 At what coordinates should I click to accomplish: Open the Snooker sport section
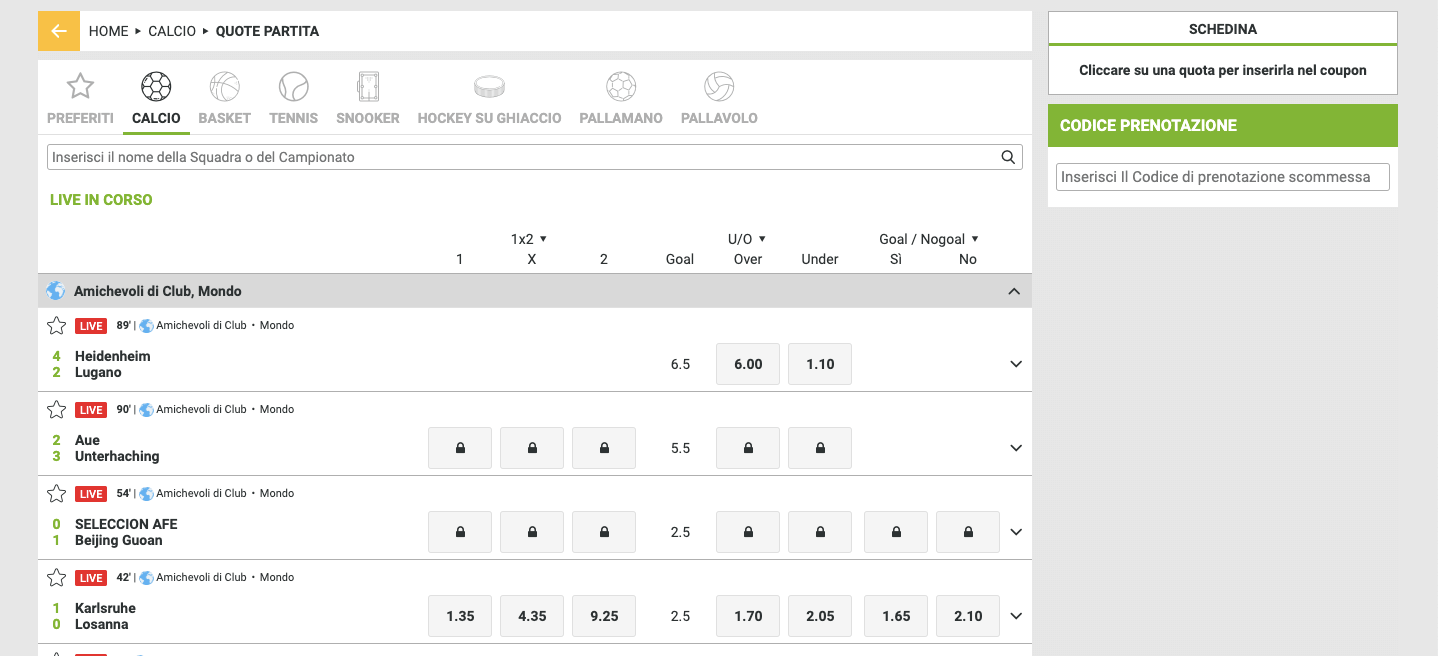[367, 86]
